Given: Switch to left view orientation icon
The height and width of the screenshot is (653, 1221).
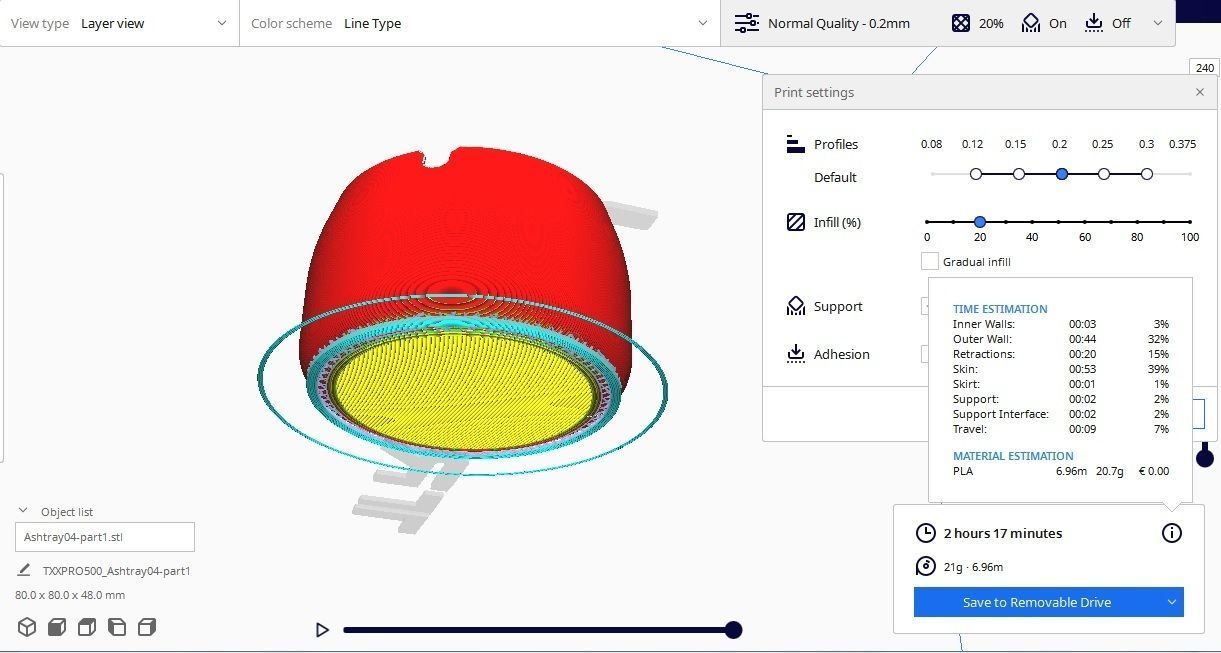Looking at the screenshot, I should tap(117, 627).
